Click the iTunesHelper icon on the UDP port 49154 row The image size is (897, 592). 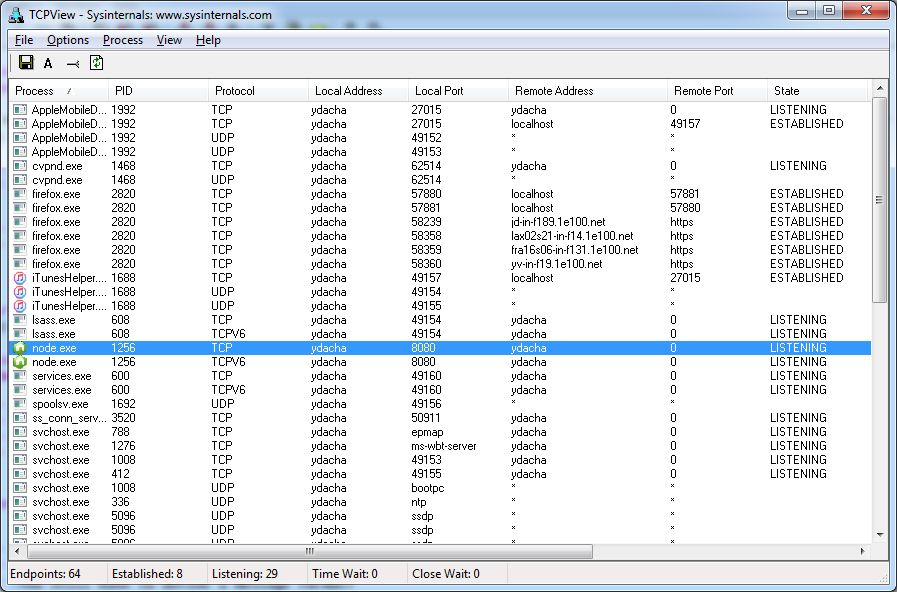[20, 292]
